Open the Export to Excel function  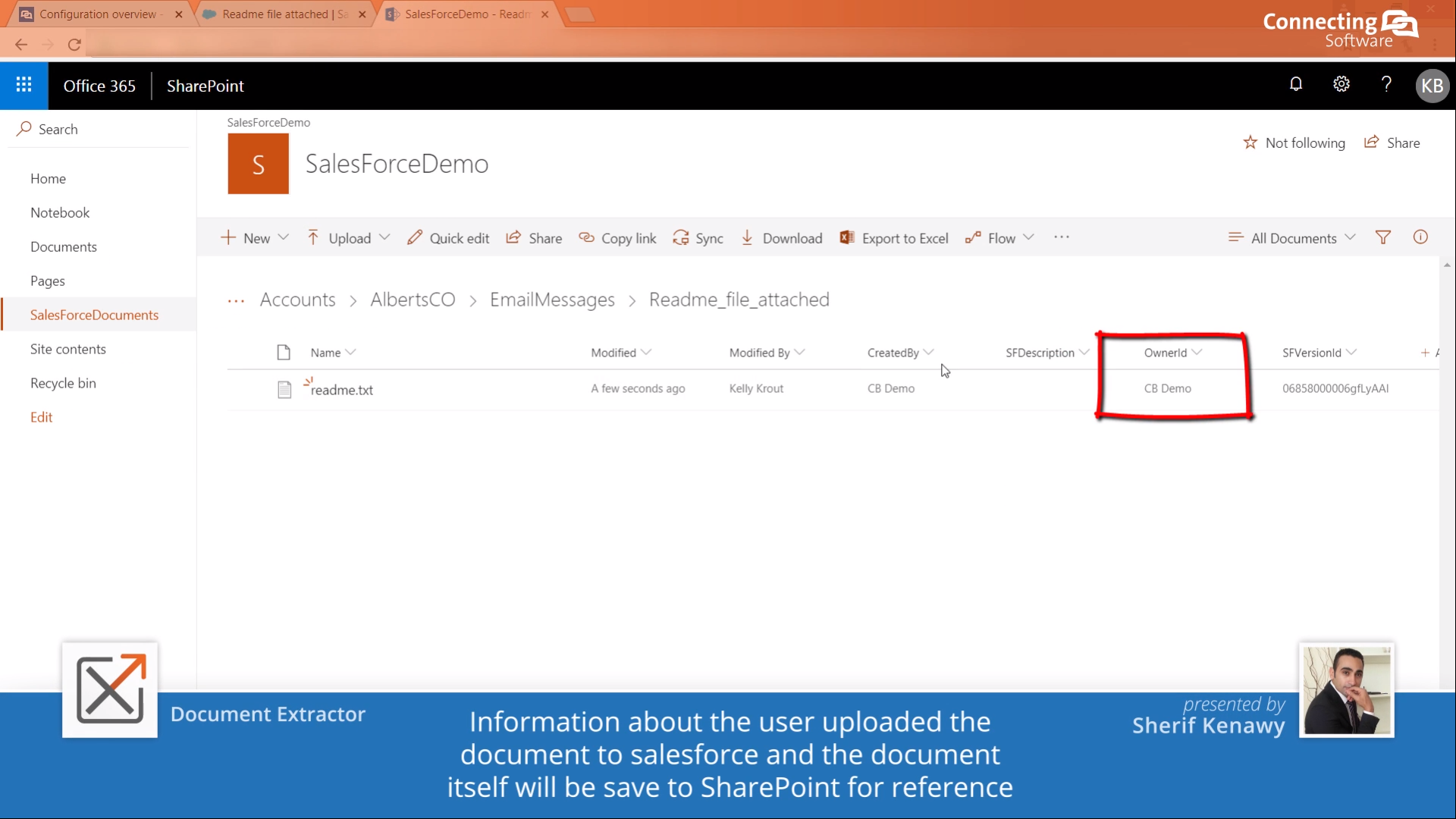coord(895,237)
